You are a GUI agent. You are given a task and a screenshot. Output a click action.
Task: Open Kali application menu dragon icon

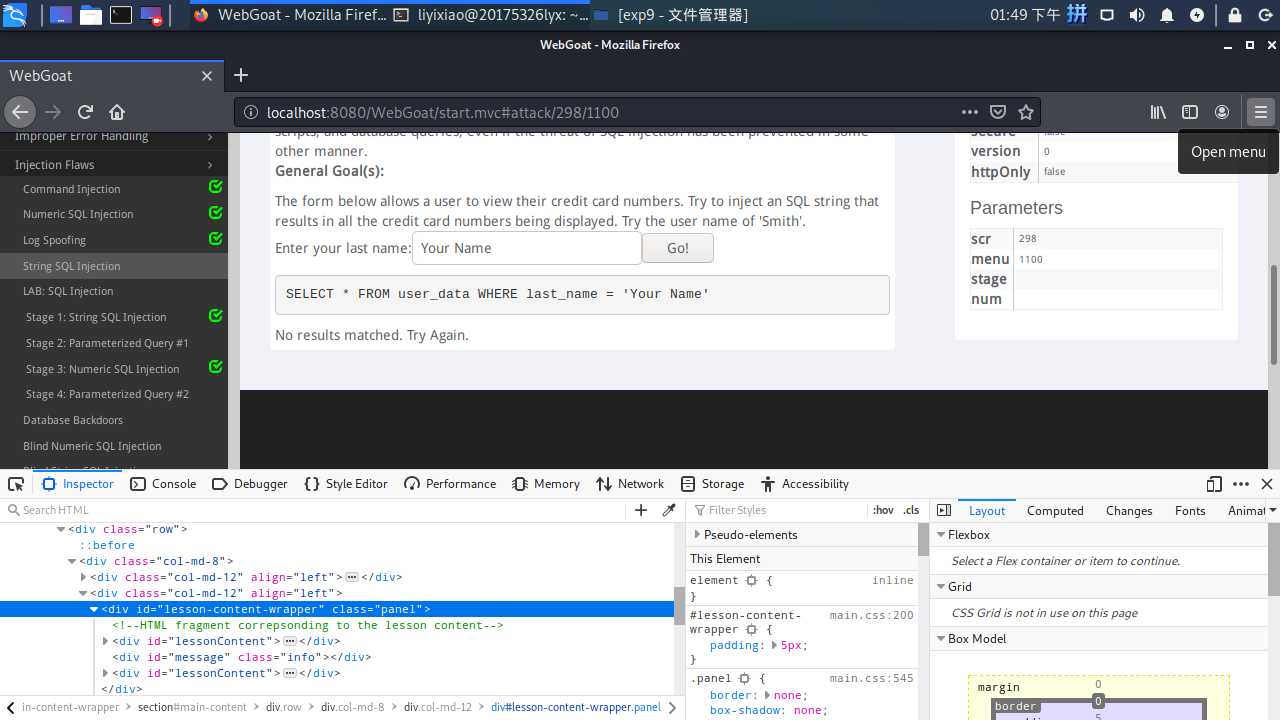click(x=15, y=15)
